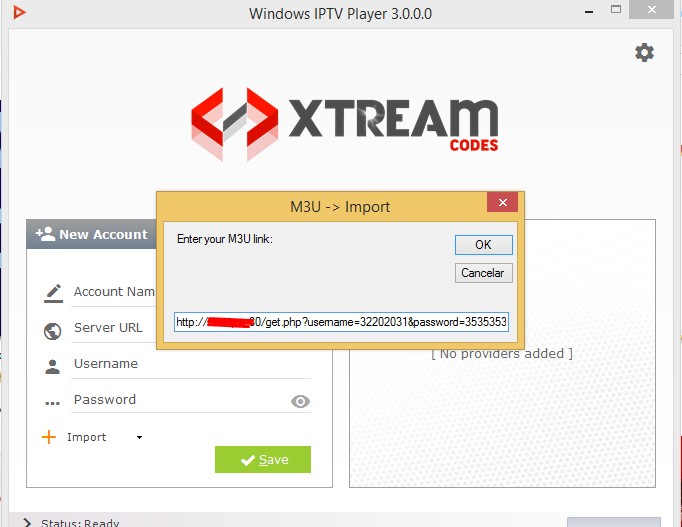Click the Username input field
682x527 pixels.
tap(191, 364)
